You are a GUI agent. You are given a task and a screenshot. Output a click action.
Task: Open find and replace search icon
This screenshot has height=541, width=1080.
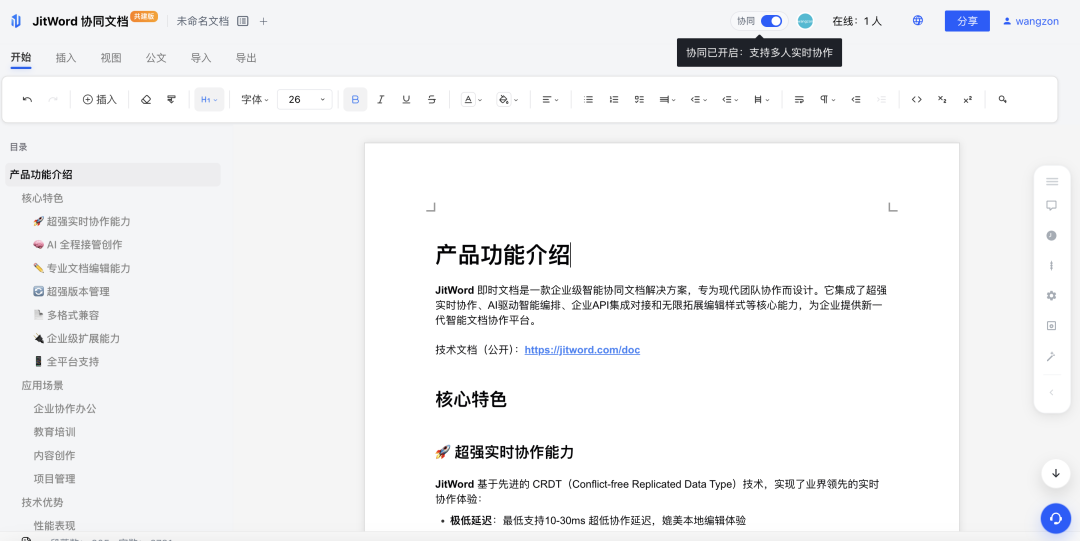click(x=1003, y=99)
